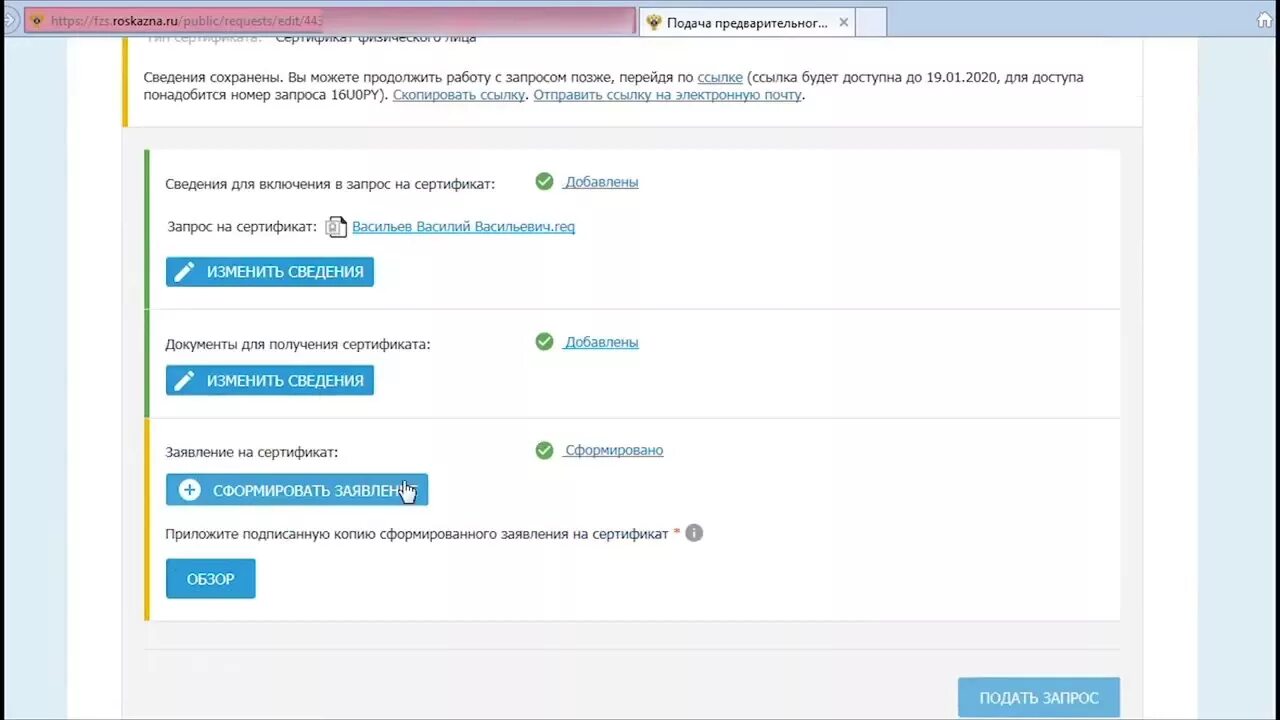Click ОБЗОР to browse for file
The image size is (1280, 720).
point(211,579)
